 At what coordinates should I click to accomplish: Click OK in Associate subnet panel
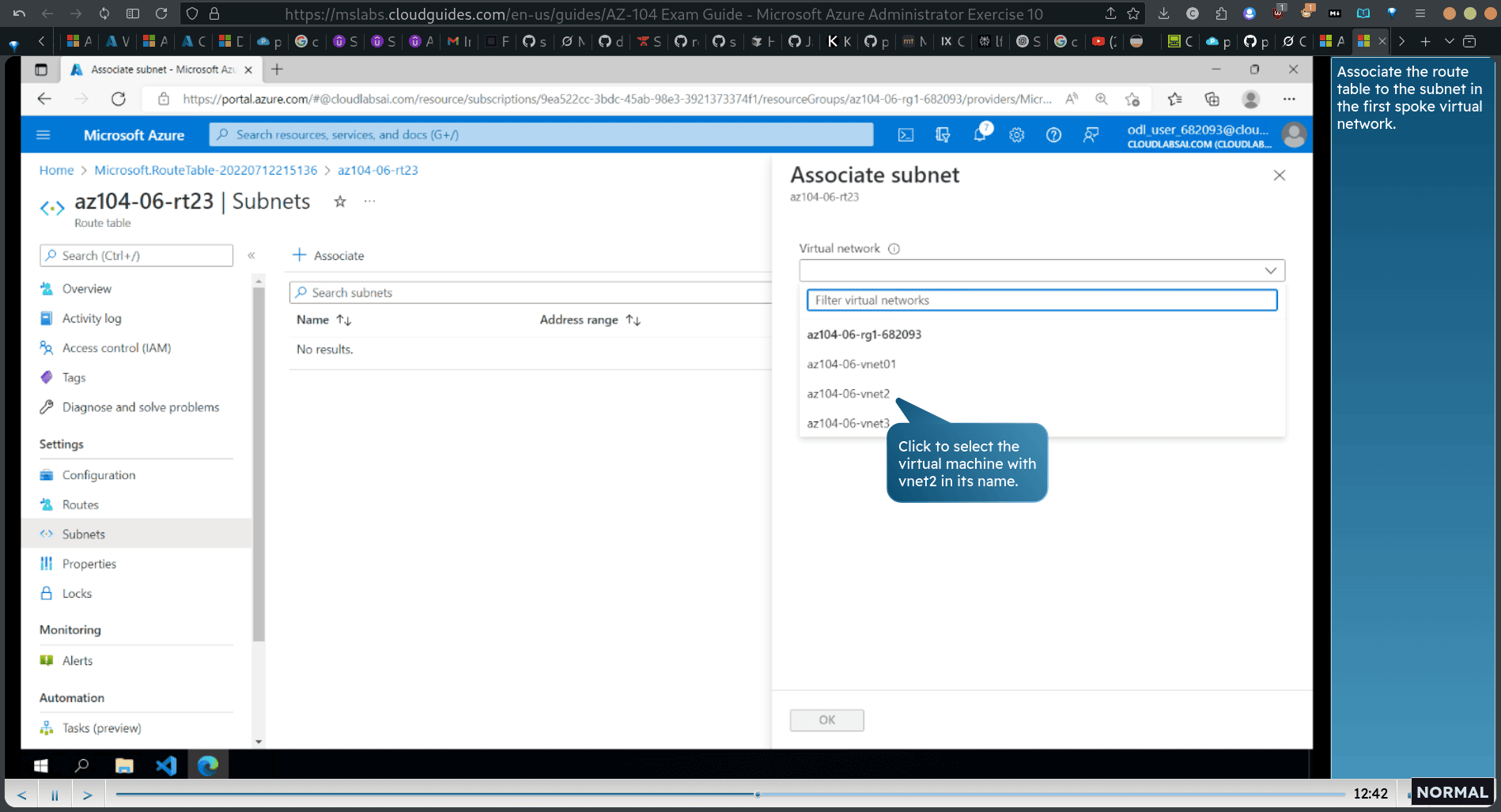coord(826,720)
